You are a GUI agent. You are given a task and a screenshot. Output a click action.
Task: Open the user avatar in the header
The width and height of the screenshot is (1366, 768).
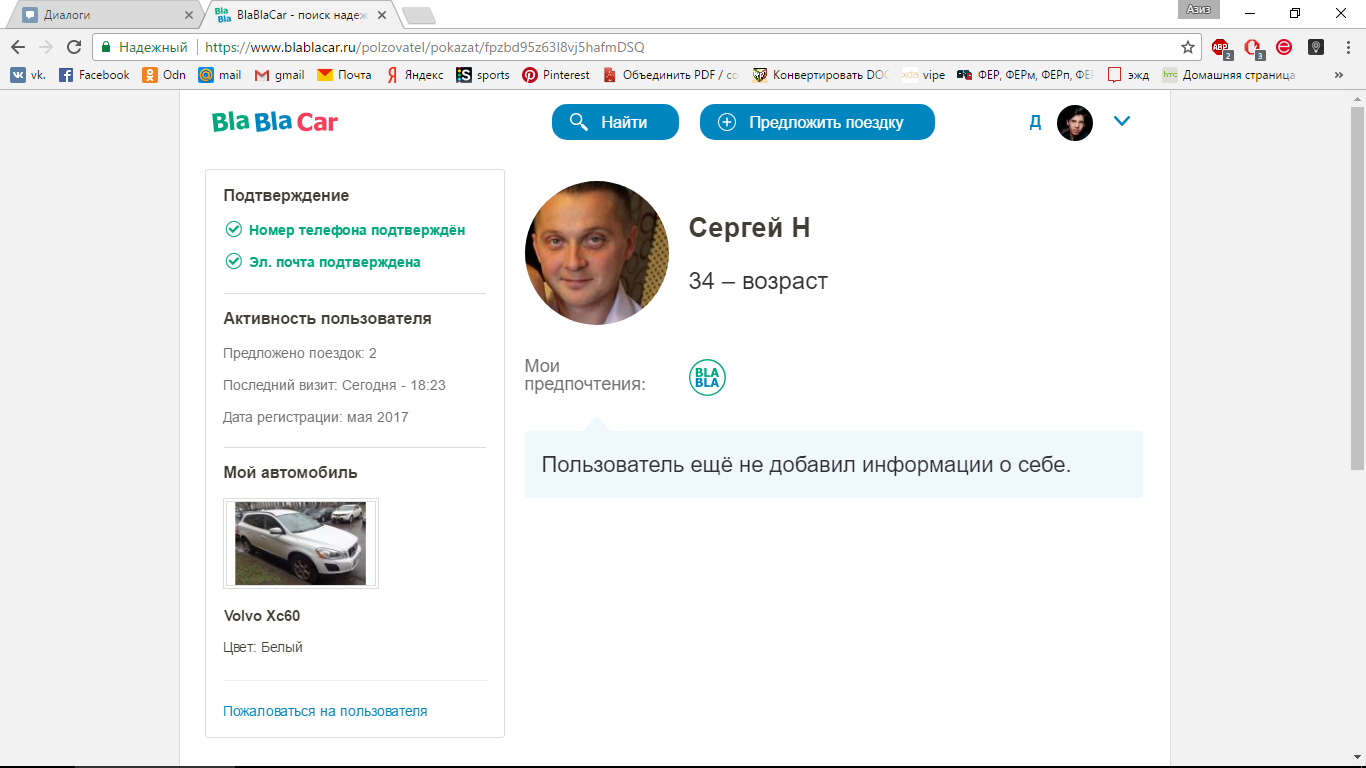click(1075, 122)
